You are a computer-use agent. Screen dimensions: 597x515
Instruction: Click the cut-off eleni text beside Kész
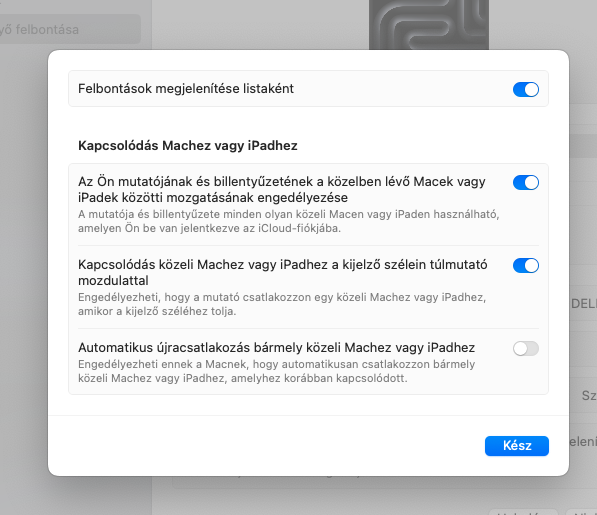pyautogui.click(x=583, y=442)
